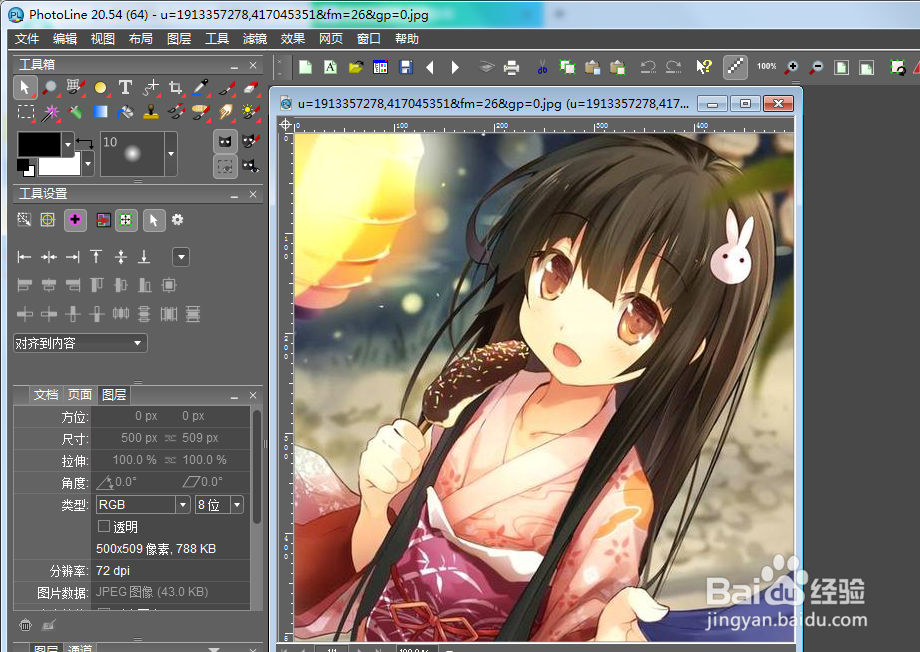Viewport: 920px width, 652px height.
Task: Switch to the 图层 properties tab
Action: point(114,394)
